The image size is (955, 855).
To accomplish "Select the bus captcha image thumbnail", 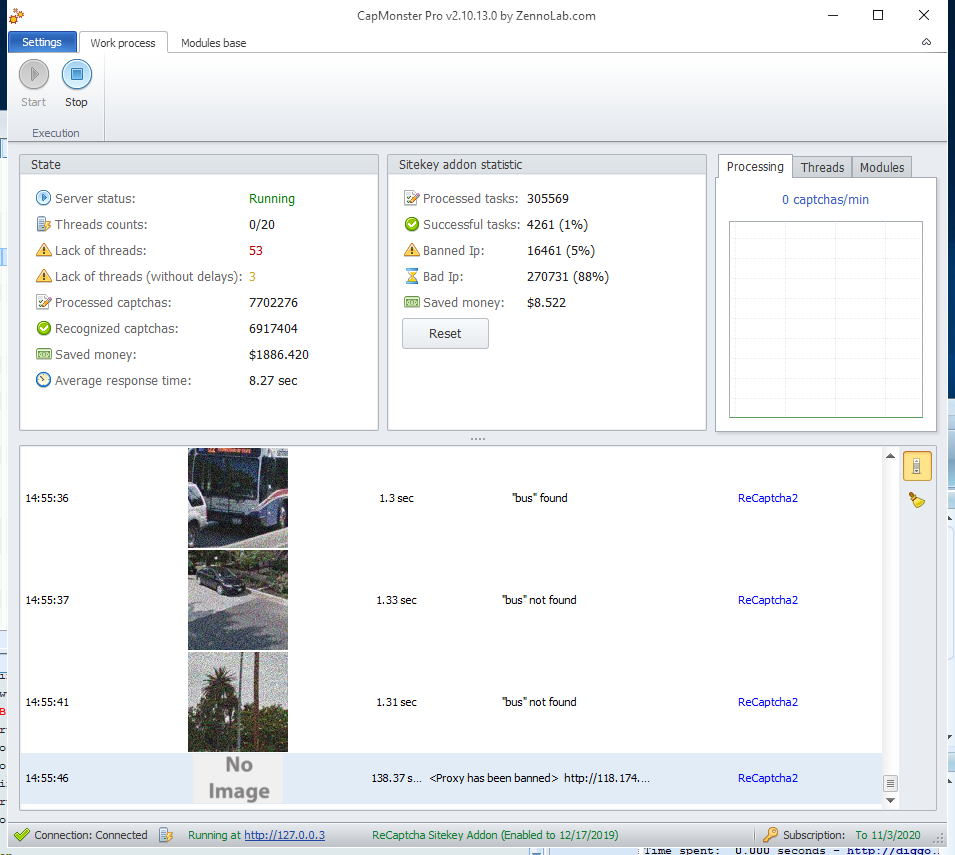I will 238,498.
